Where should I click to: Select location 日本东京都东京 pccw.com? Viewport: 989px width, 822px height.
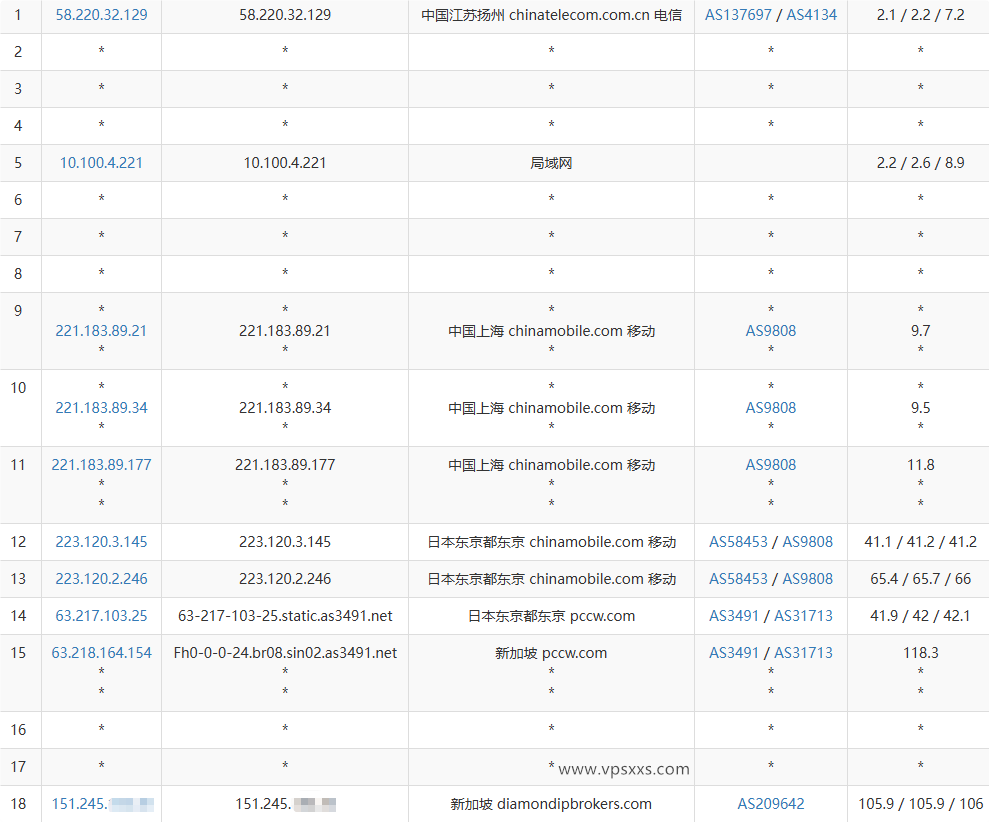tap(551, 616)
